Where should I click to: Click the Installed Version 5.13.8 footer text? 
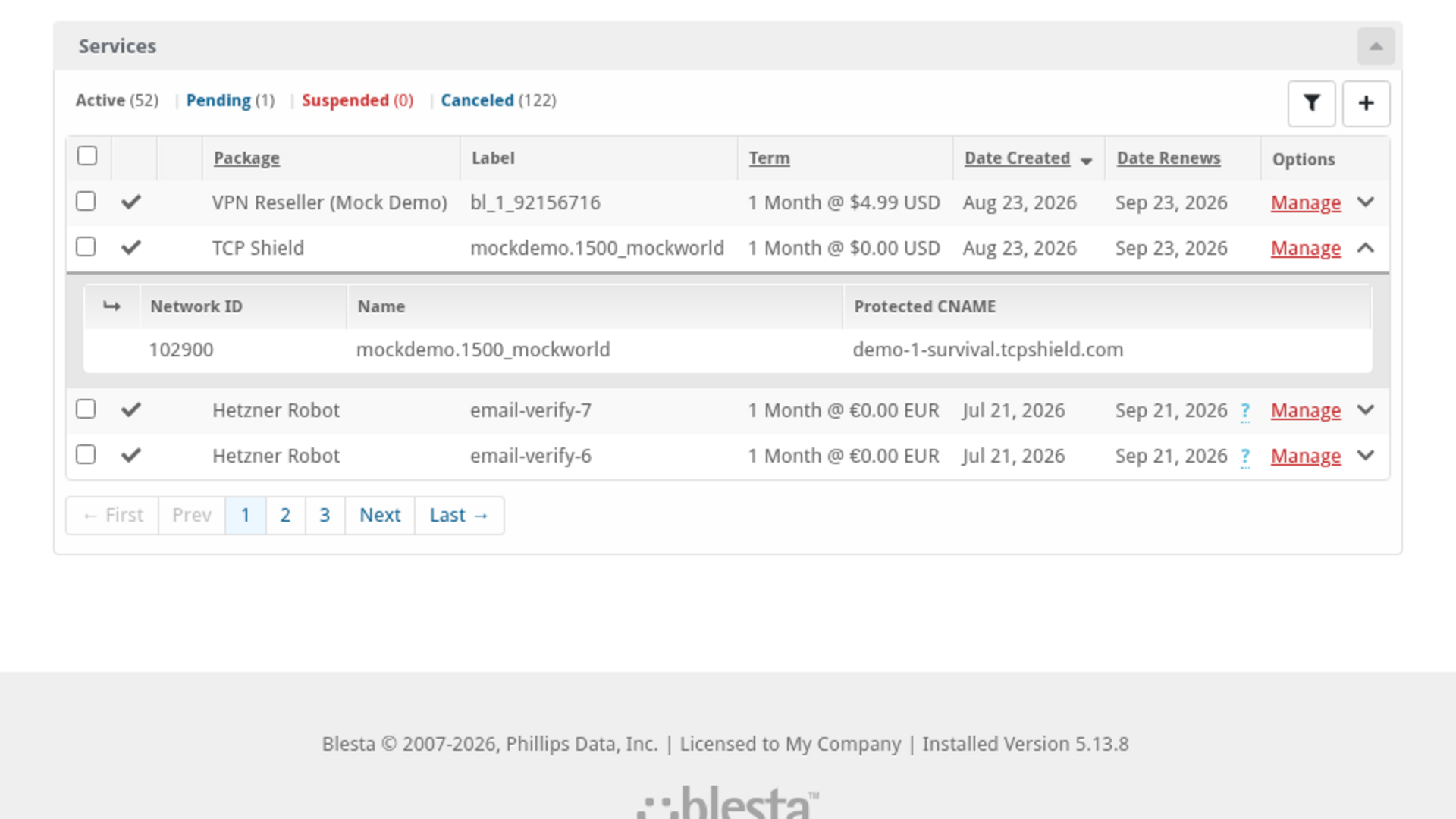[1025, 744]
